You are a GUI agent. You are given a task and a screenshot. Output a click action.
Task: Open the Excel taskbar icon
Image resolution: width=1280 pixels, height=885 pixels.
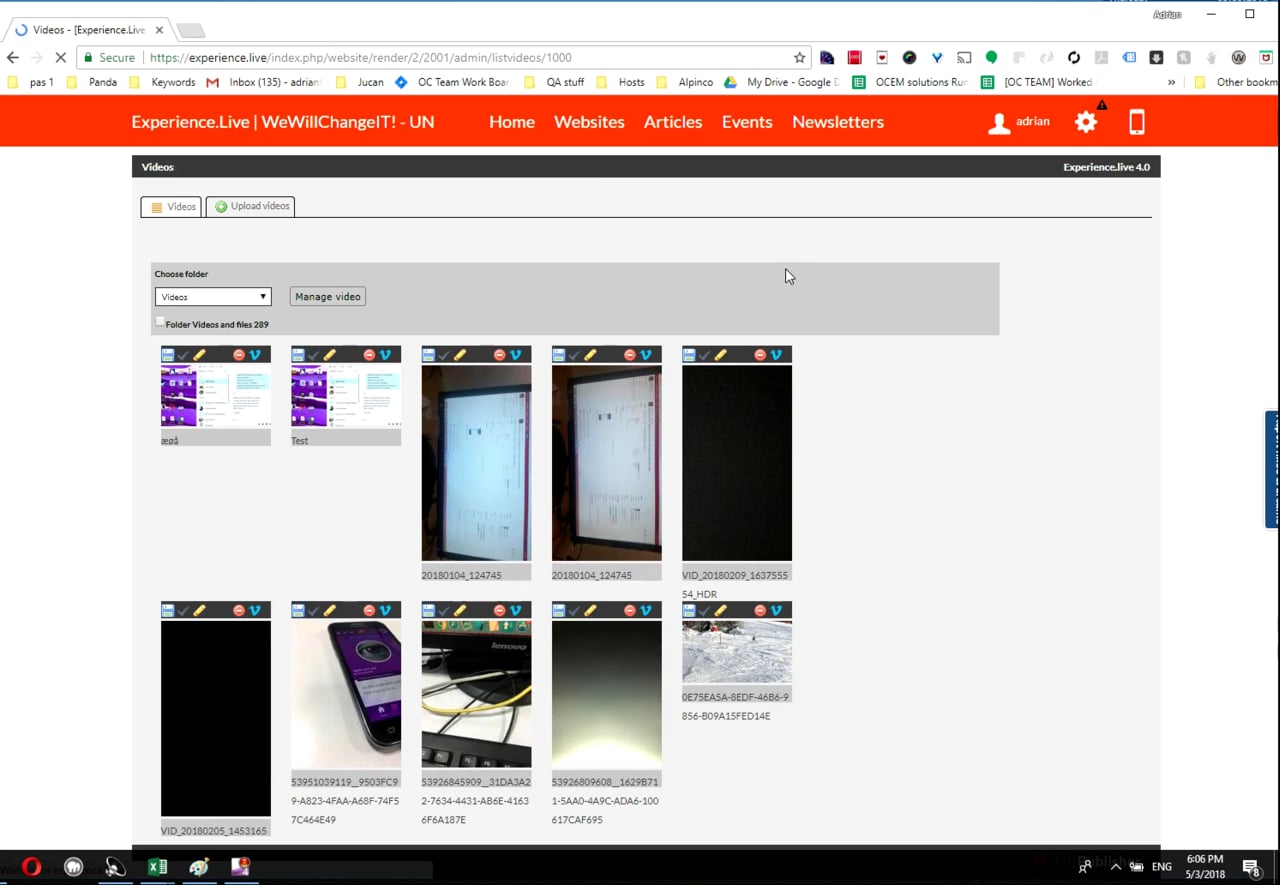coord(157,867)
